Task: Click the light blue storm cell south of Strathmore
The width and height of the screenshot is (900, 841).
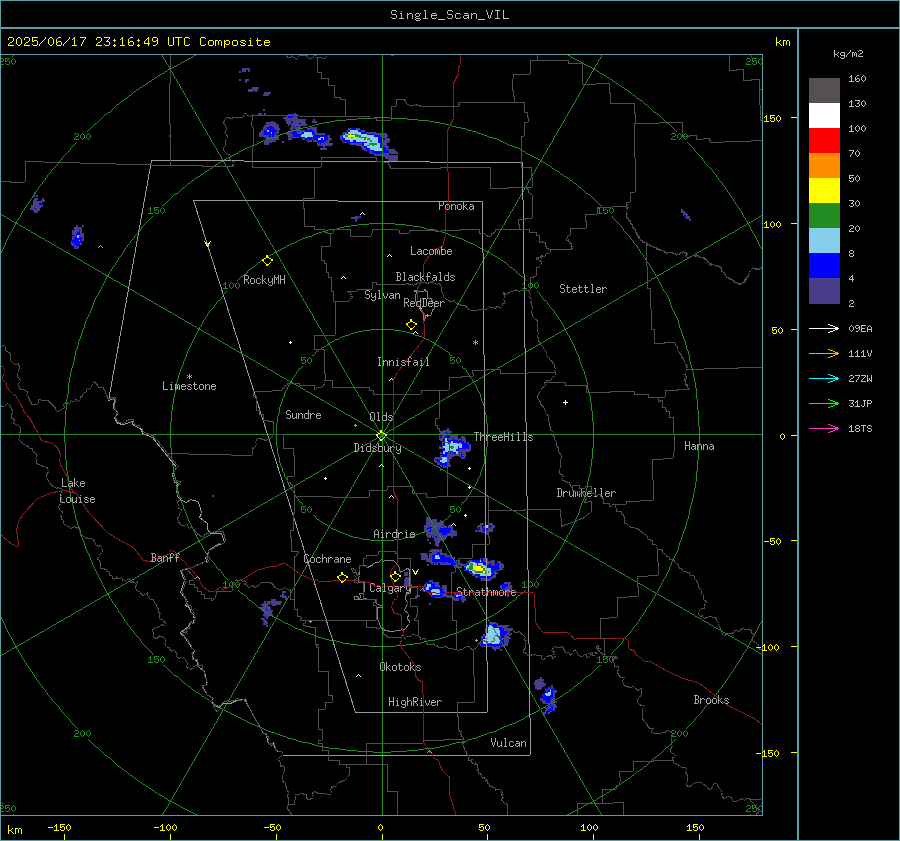Action: tap(495, 635)
